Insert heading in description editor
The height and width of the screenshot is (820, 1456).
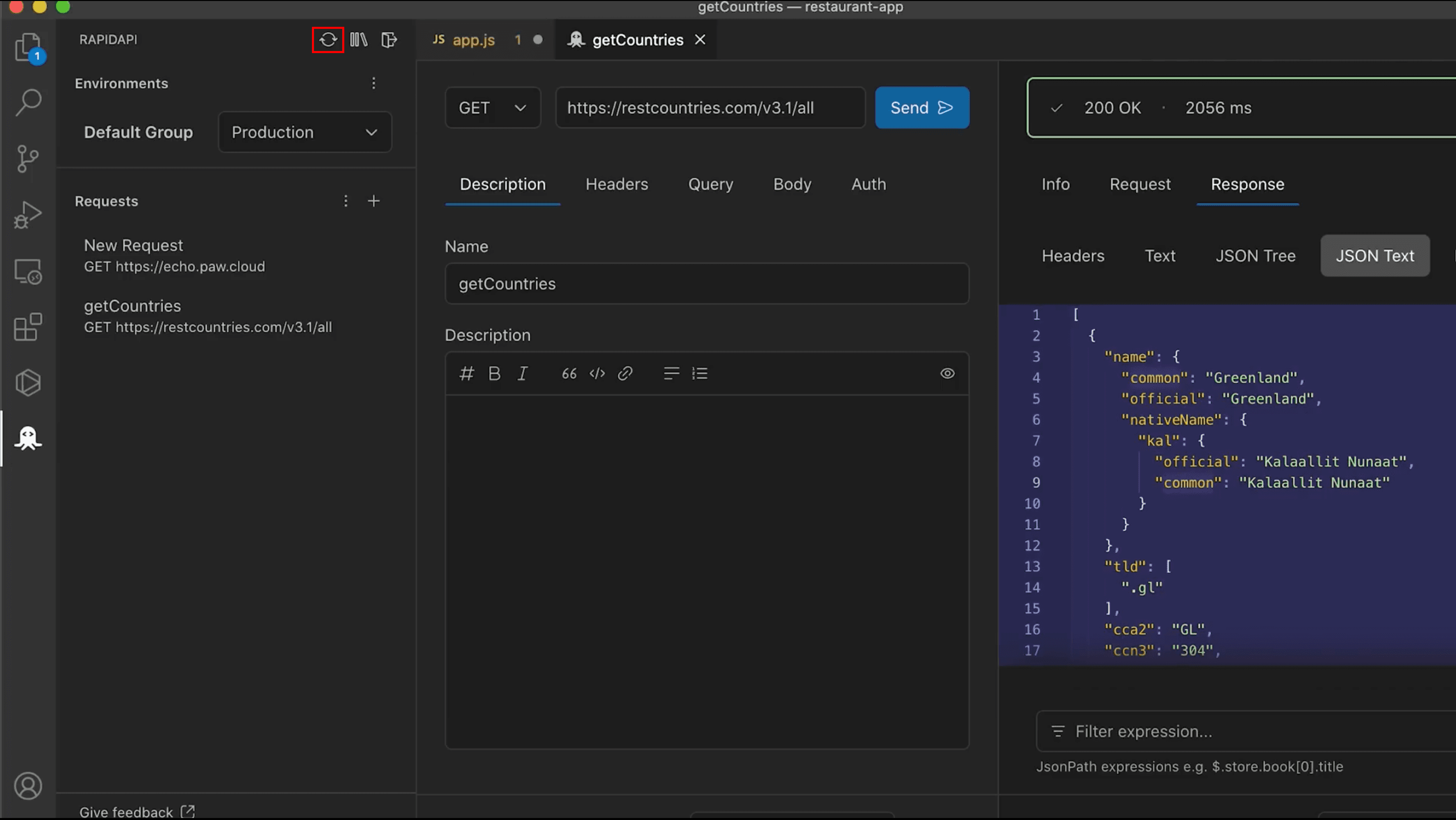[x=466, y=374]
